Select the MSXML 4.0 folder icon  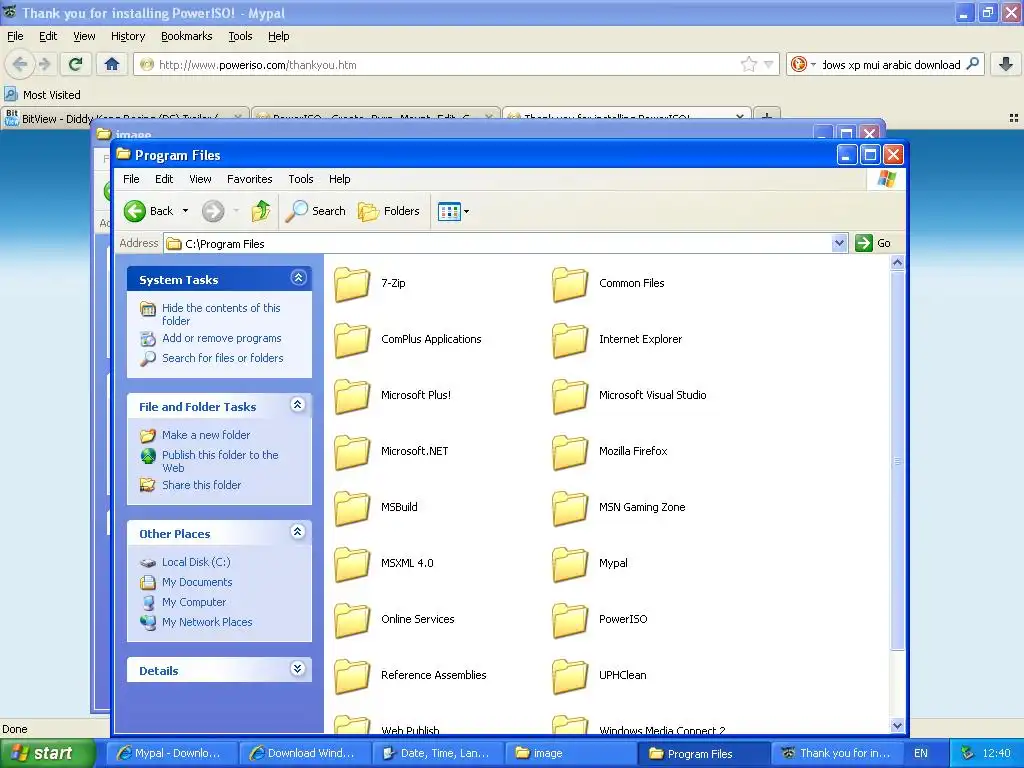[x=352, y=564]
